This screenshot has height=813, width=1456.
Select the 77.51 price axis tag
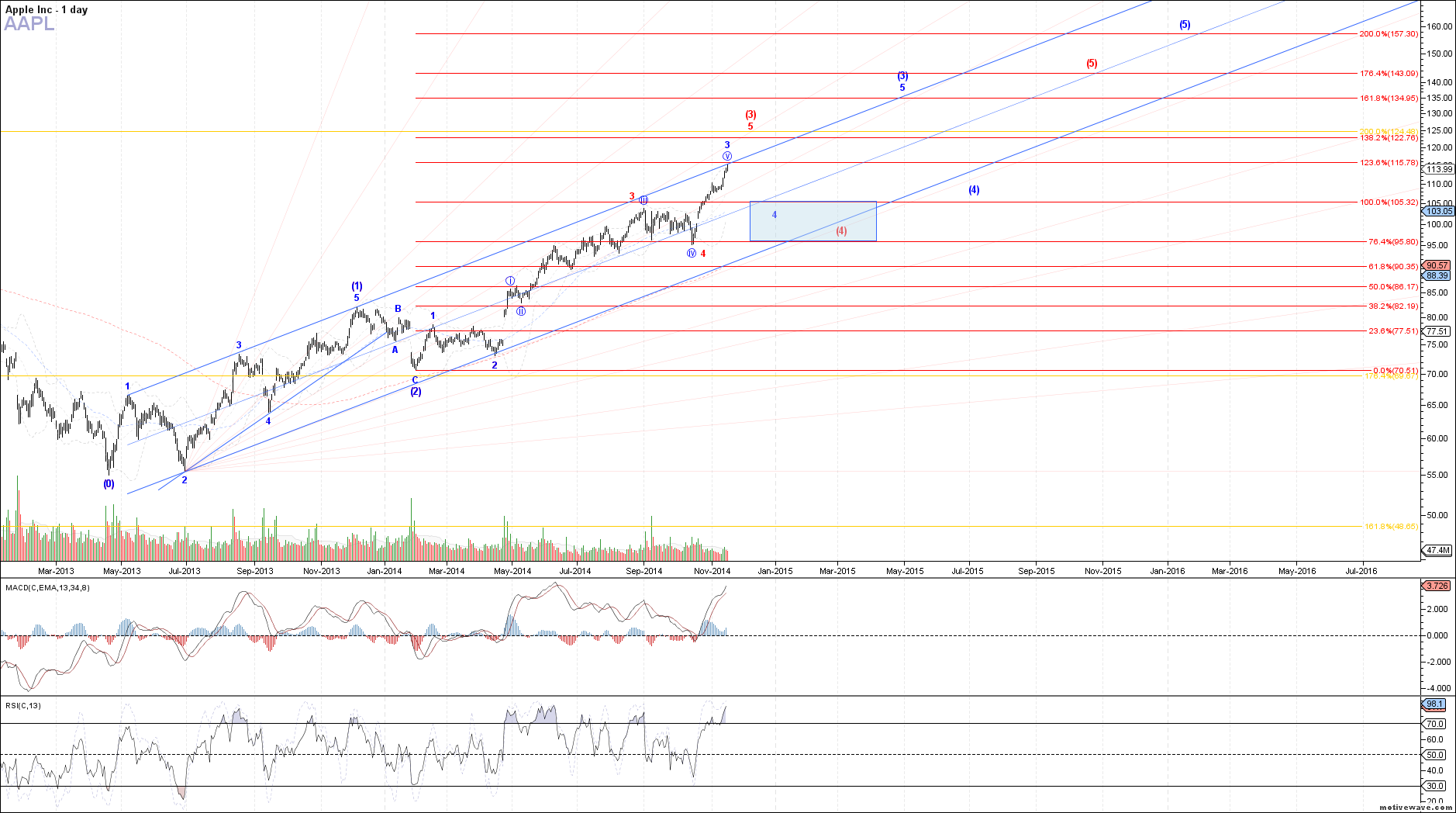1437,331
